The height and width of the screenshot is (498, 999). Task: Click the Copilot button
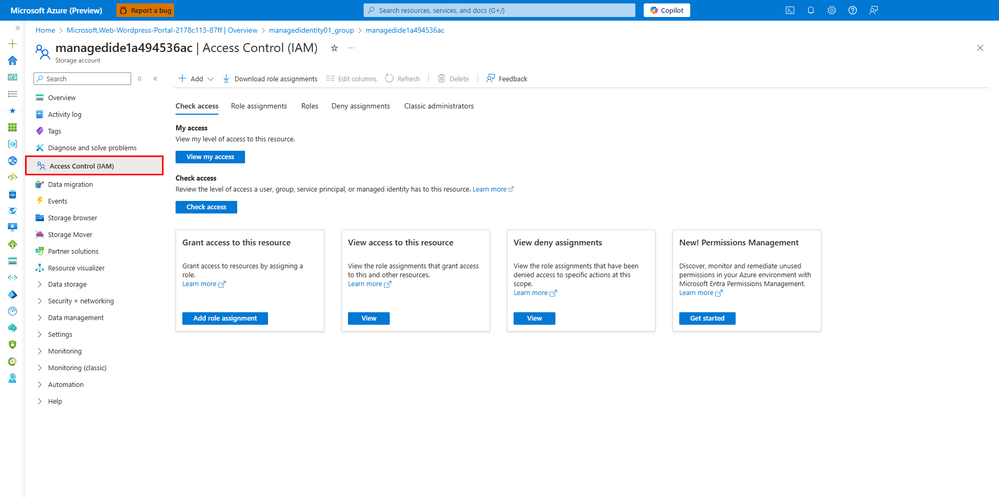pyautogui.click(x=666, y=10)
